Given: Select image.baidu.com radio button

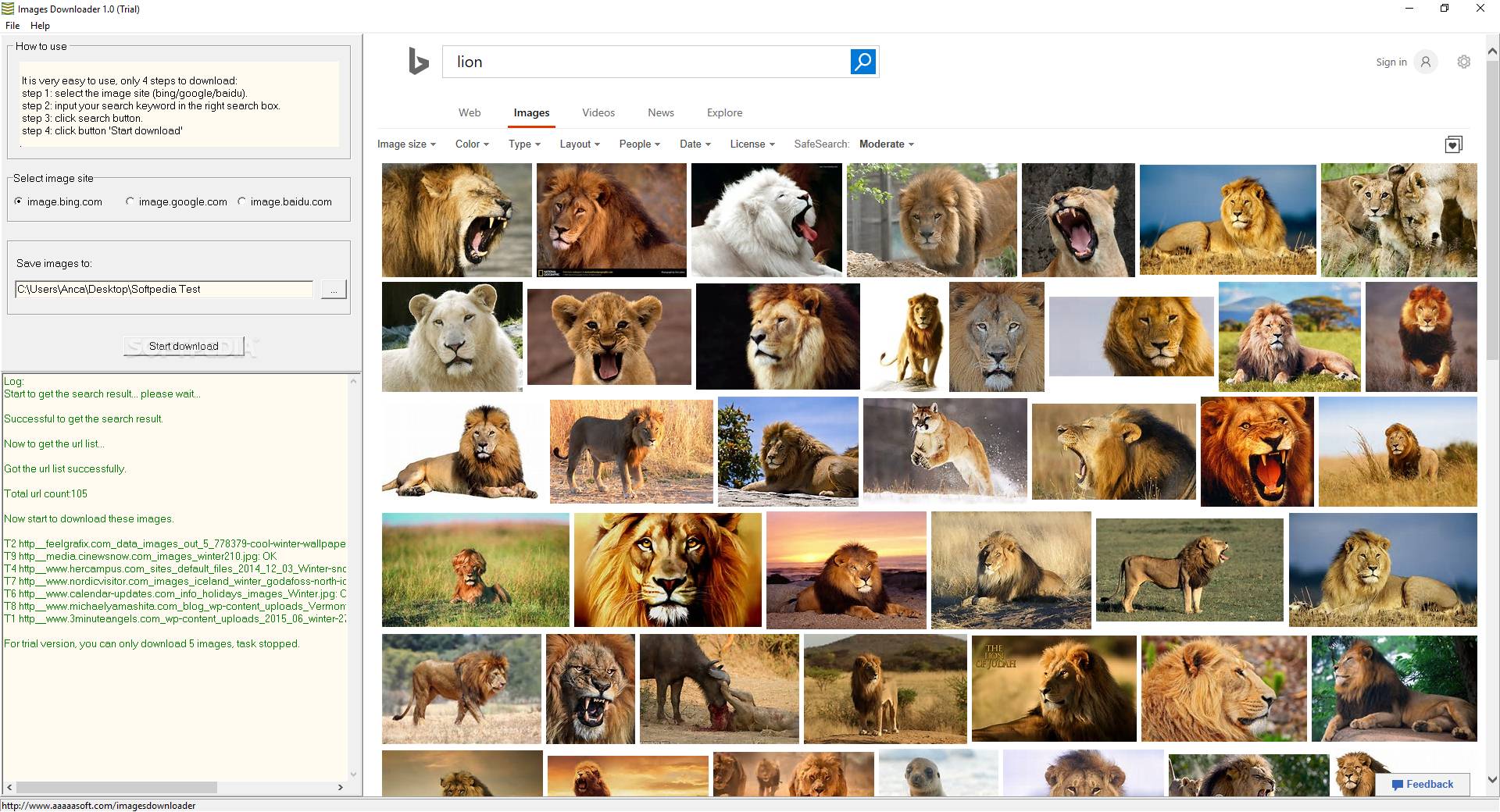Looking at the screenshot, I should (x=242, y=201).
